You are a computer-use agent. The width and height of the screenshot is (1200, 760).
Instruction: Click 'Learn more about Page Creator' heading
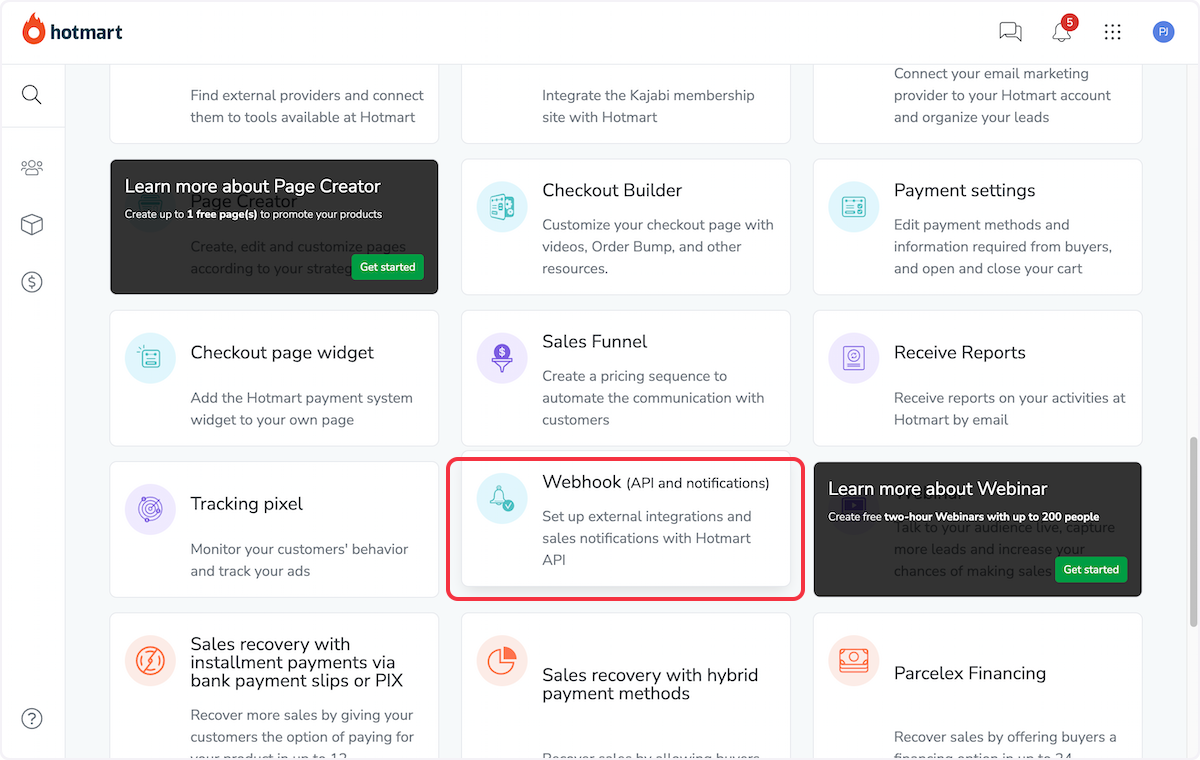[252, 186]
